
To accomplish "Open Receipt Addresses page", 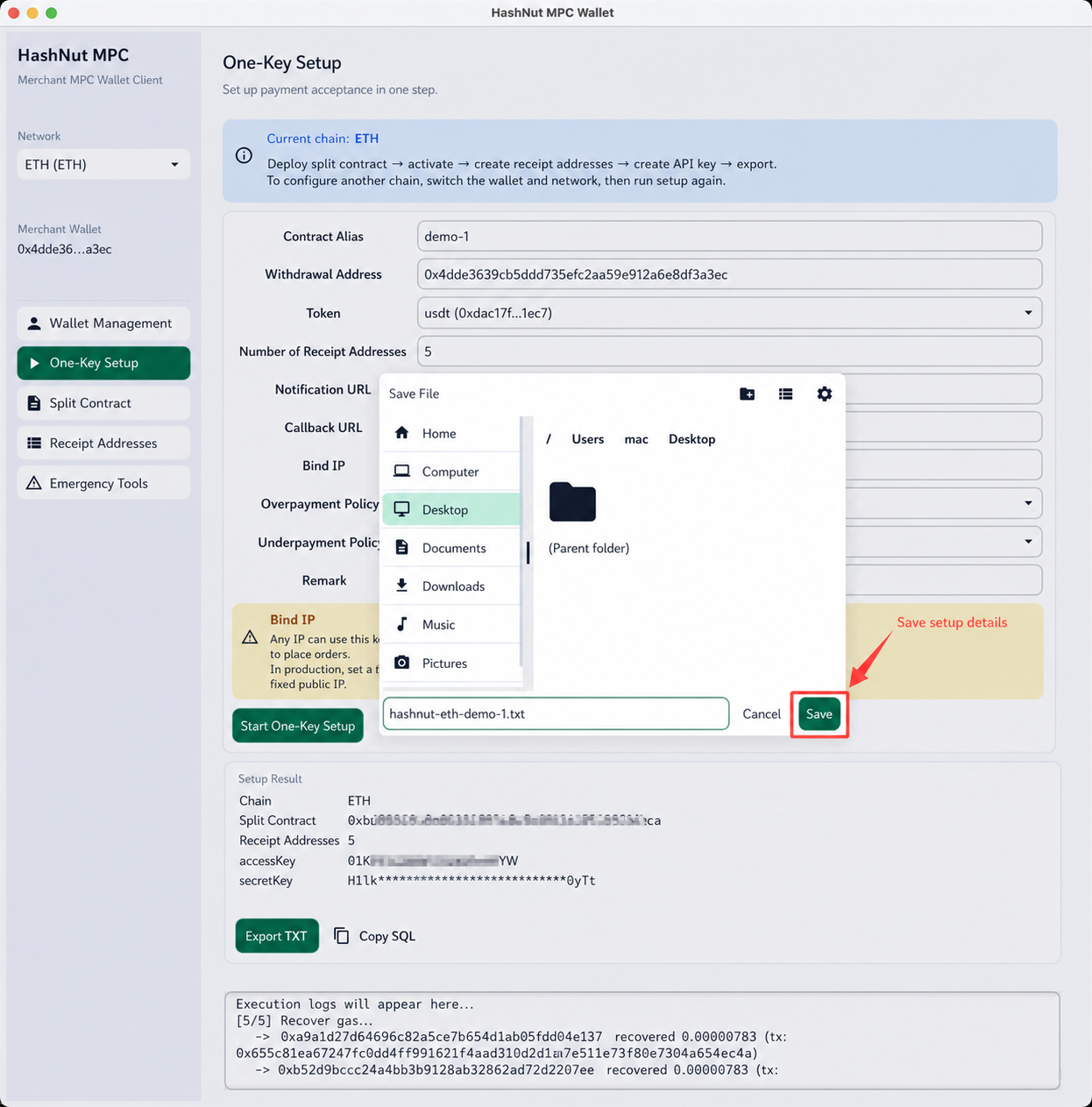I will point(103,444).
